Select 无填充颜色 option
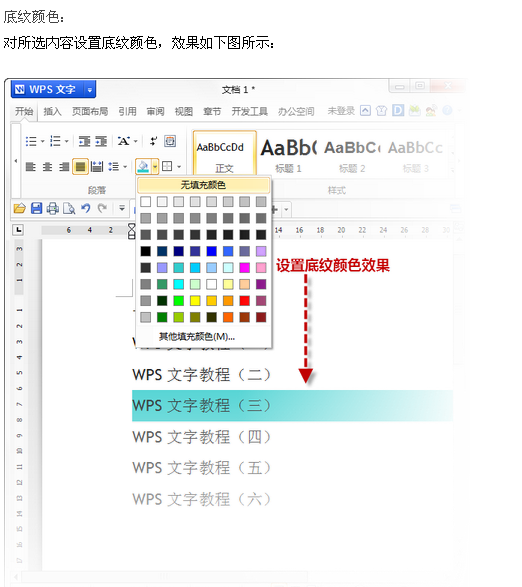 pos(203,185)
